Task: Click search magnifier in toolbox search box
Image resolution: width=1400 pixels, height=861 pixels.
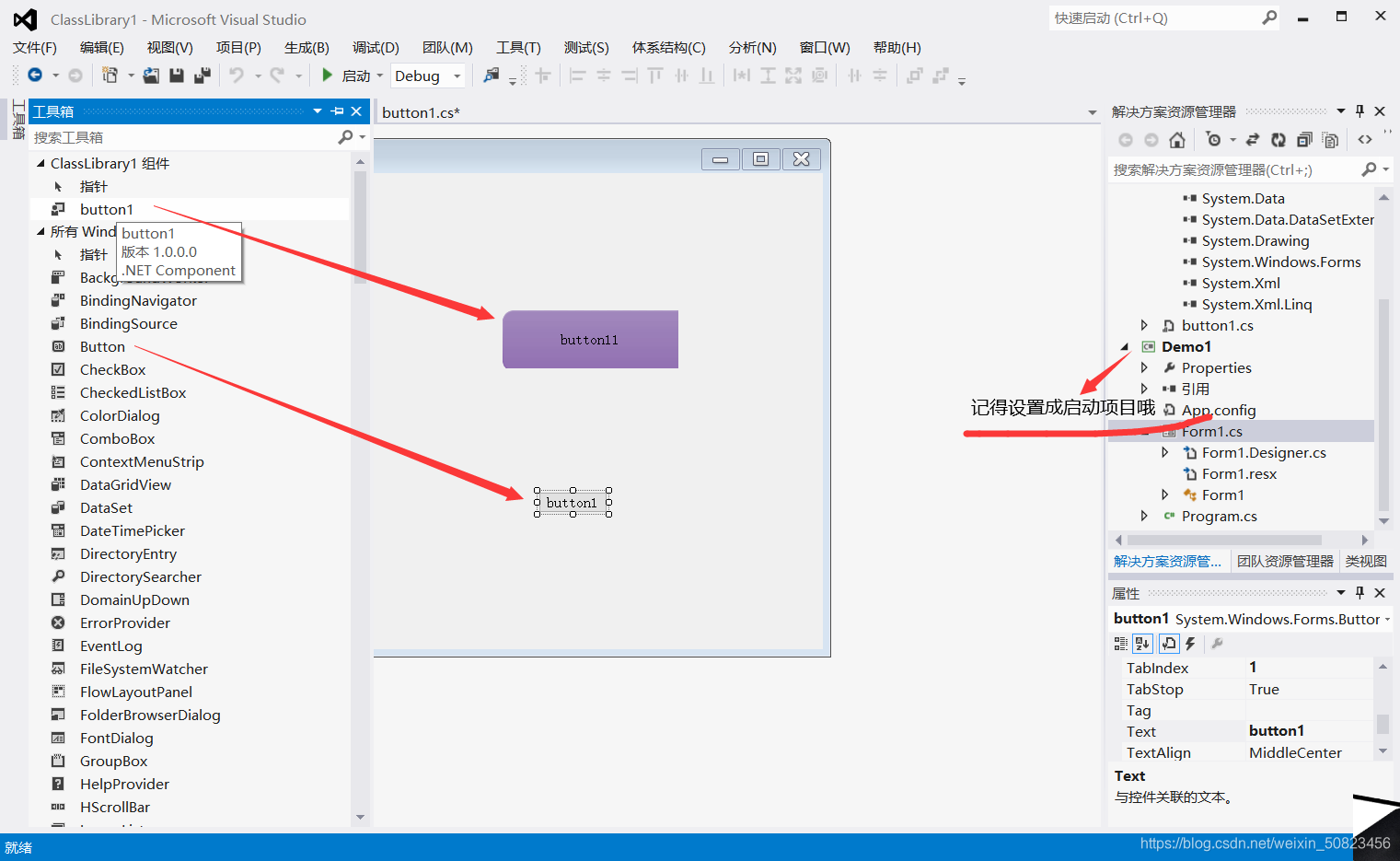Action: point(345,137)
